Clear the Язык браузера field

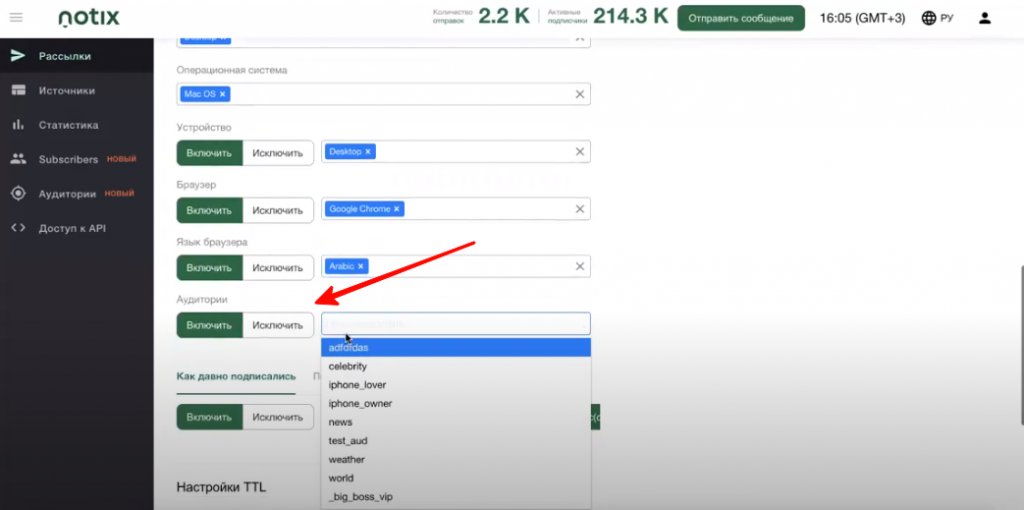pyautogui.click(x=579, y=267)
